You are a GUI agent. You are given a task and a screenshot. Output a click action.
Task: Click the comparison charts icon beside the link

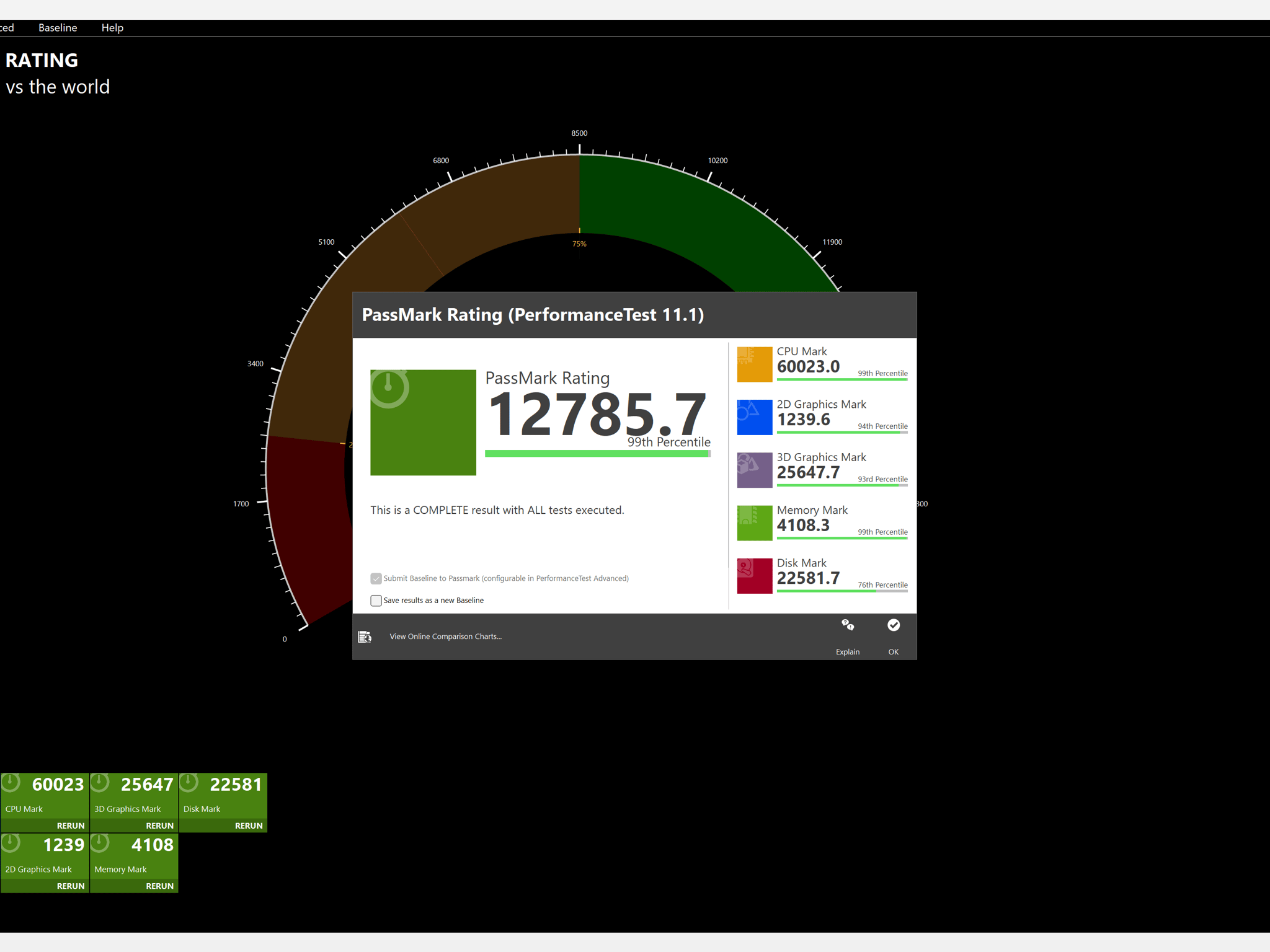(365, 637)
